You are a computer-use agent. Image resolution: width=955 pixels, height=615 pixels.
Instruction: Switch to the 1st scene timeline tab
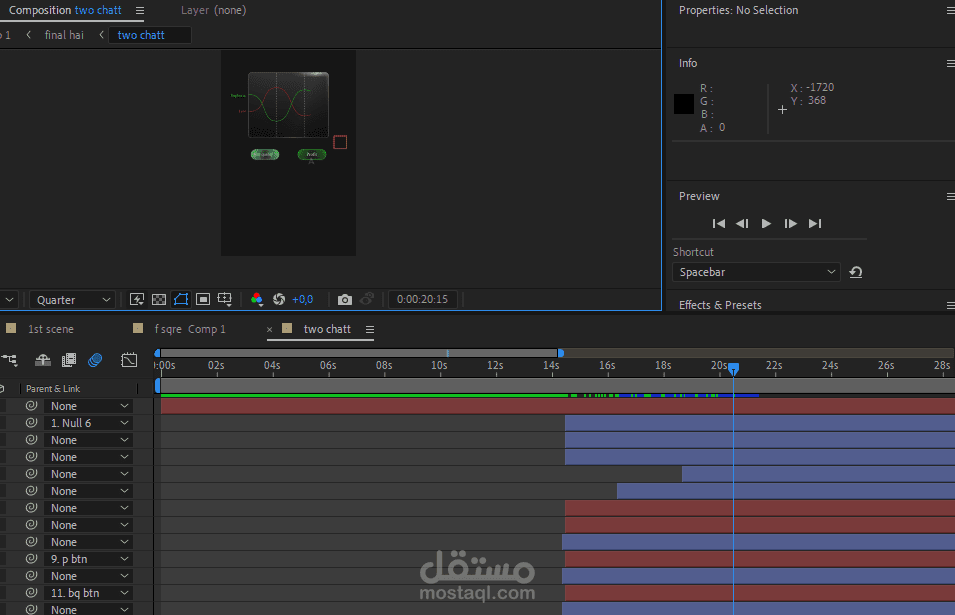pyautogui.click(x=51, y=329)
